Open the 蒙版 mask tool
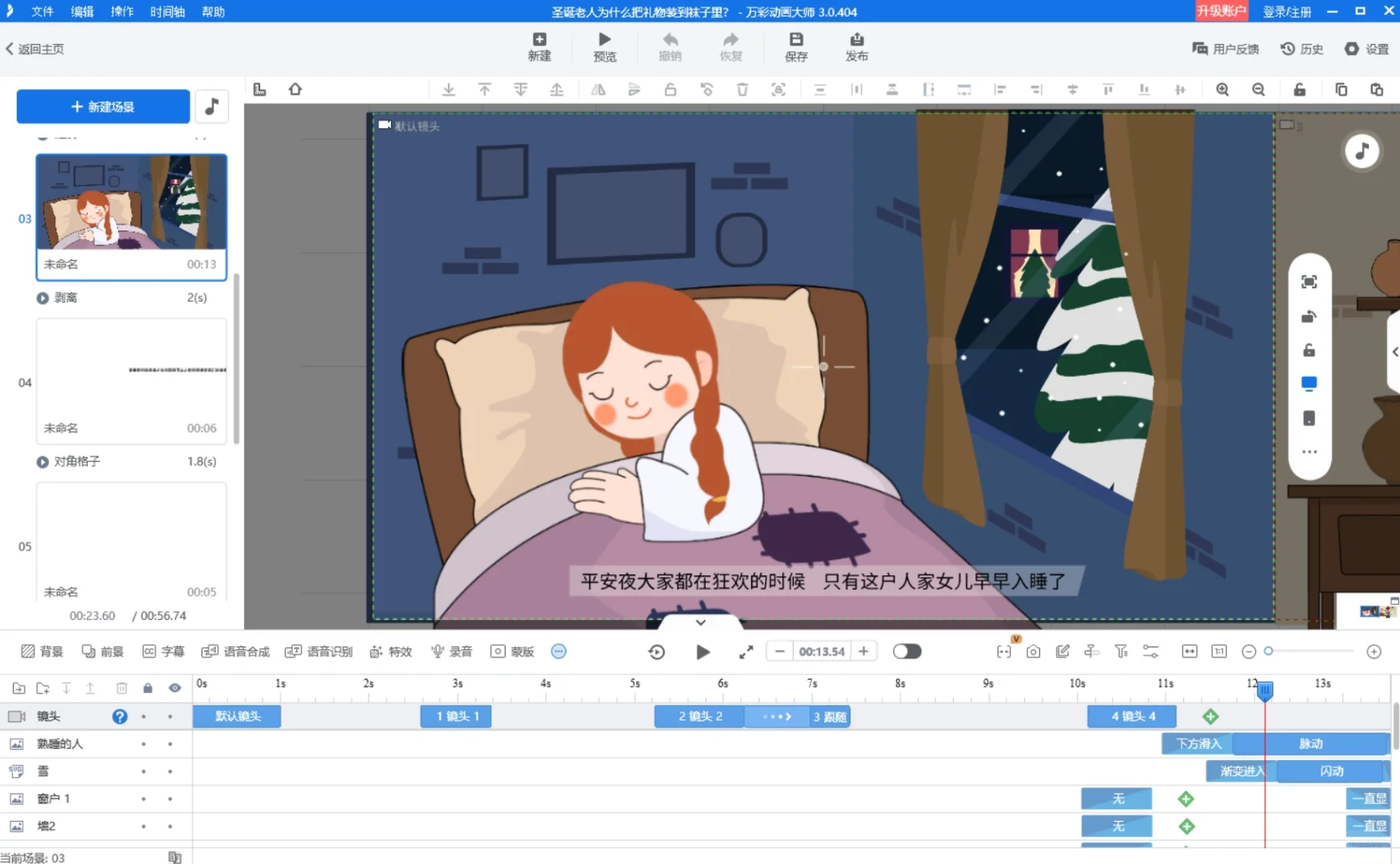The height and width of the screenshot is (864, 1400). tap(513, 651)
